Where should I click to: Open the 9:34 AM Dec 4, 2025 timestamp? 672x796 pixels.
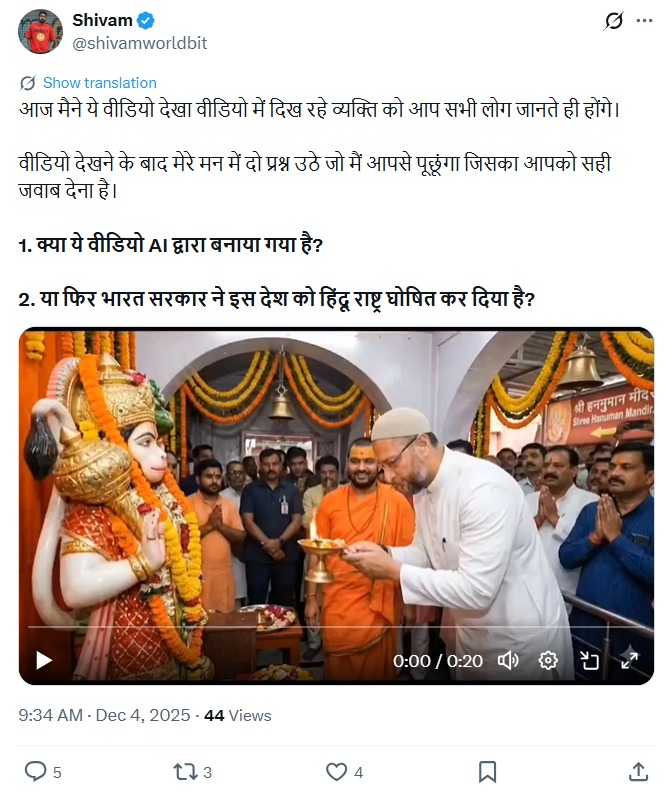[104, 715]
